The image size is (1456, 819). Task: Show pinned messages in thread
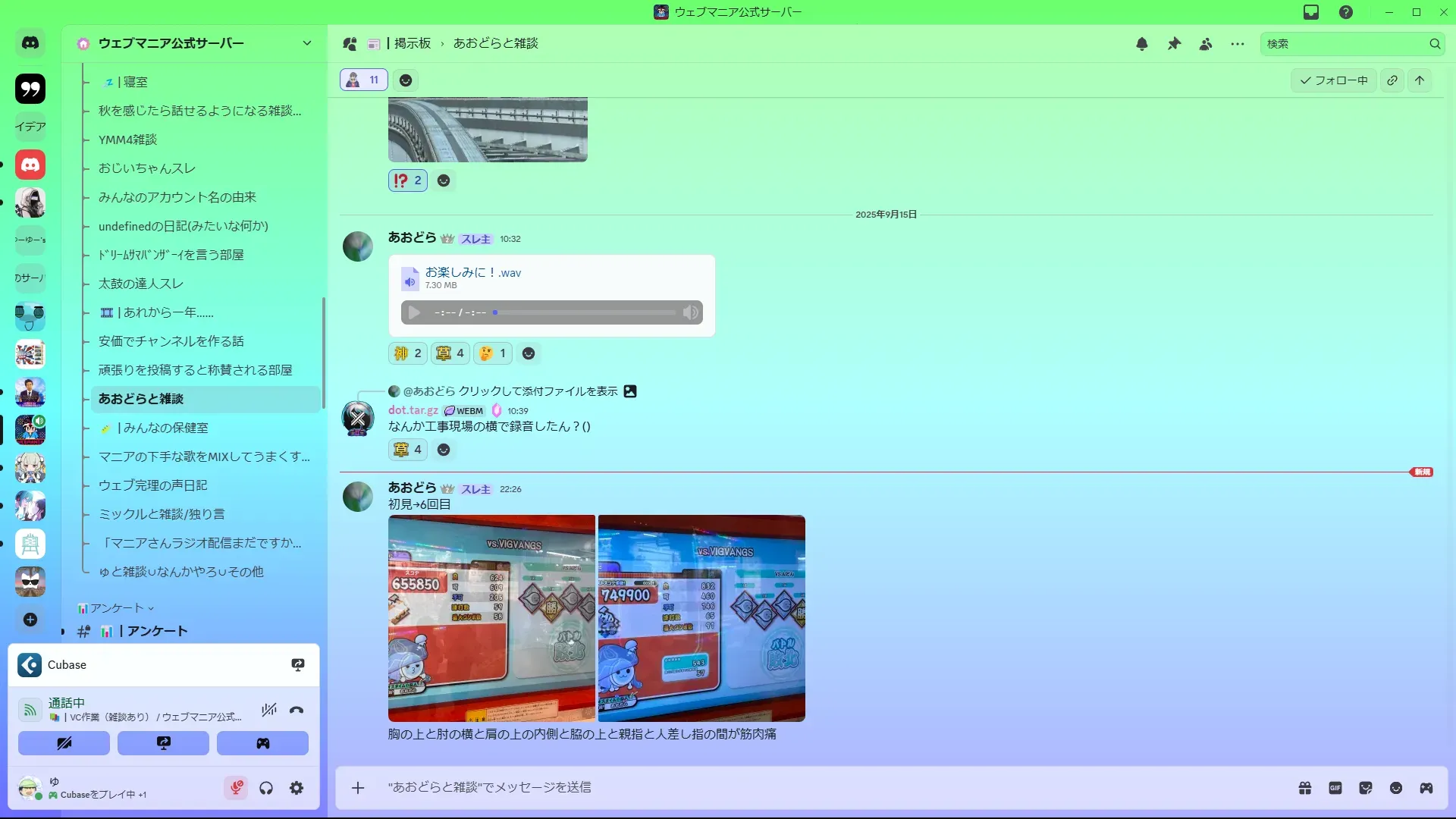click(1174, 44)
